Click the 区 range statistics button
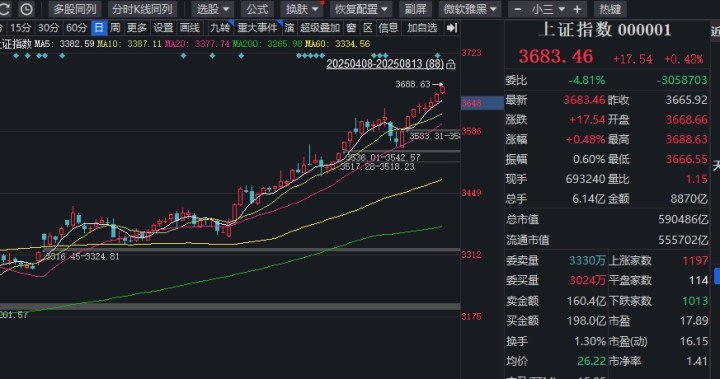This screenshot has height=379, width=720. [x=368, y=28]
